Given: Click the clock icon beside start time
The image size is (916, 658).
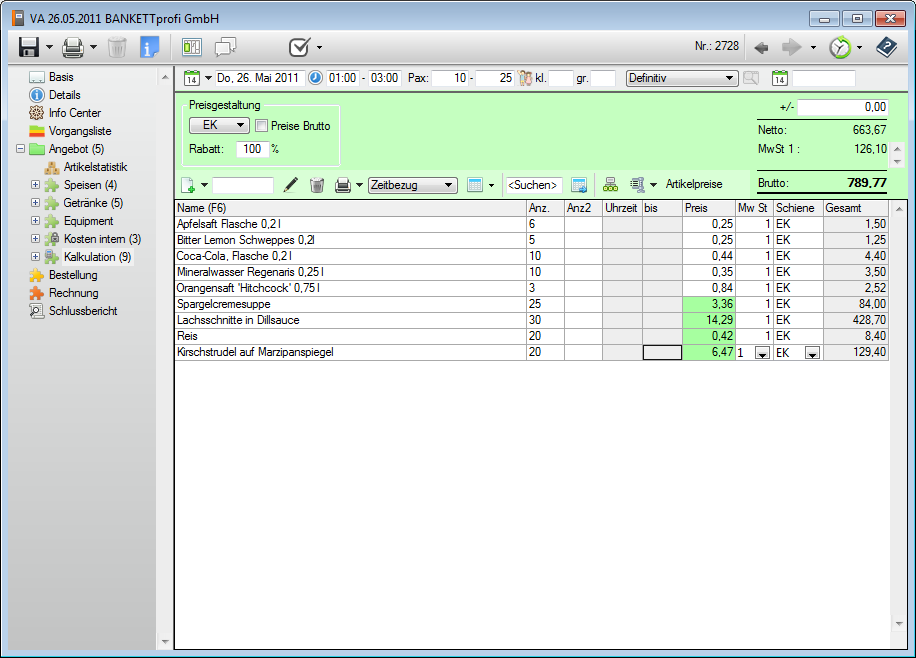Looking at the screenshot, I should (x=315, y=78).
